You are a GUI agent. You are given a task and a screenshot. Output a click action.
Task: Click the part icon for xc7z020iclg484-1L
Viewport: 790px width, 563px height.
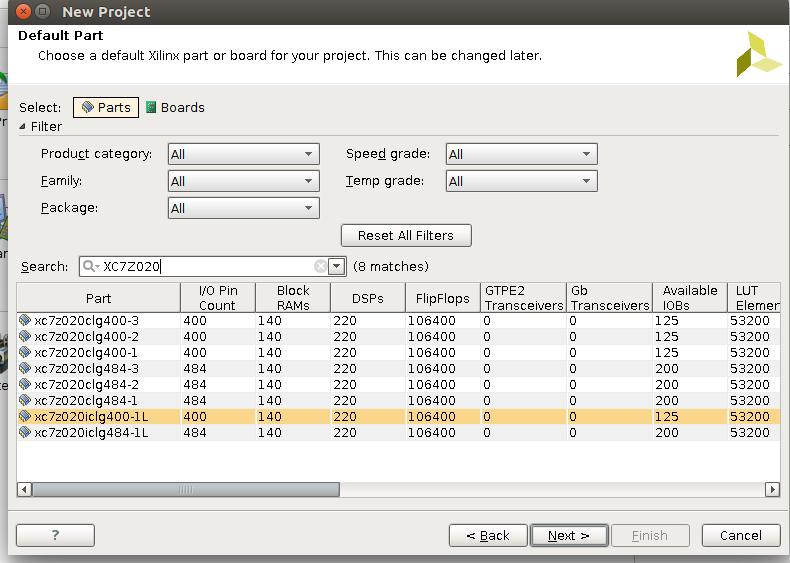25,433
